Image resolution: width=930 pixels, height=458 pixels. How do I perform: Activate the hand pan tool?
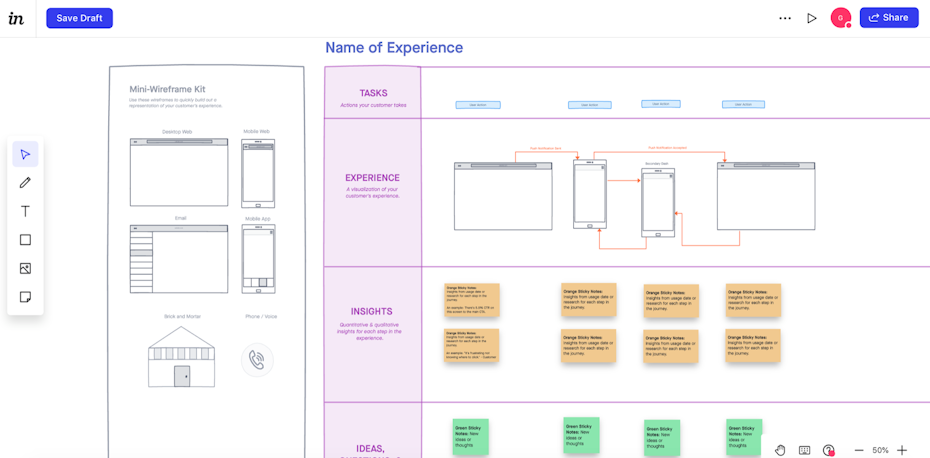click(780, 450)
